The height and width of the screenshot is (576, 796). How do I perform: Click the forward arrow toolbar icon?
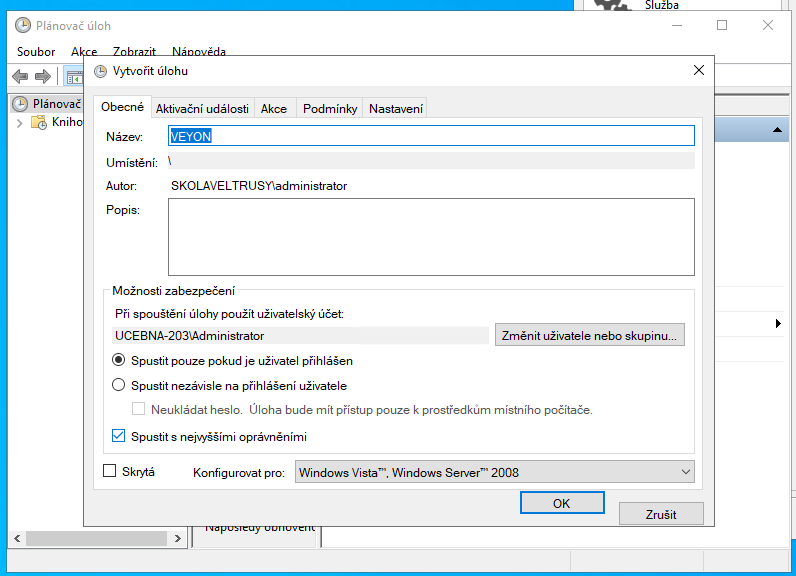coord(42,77)
